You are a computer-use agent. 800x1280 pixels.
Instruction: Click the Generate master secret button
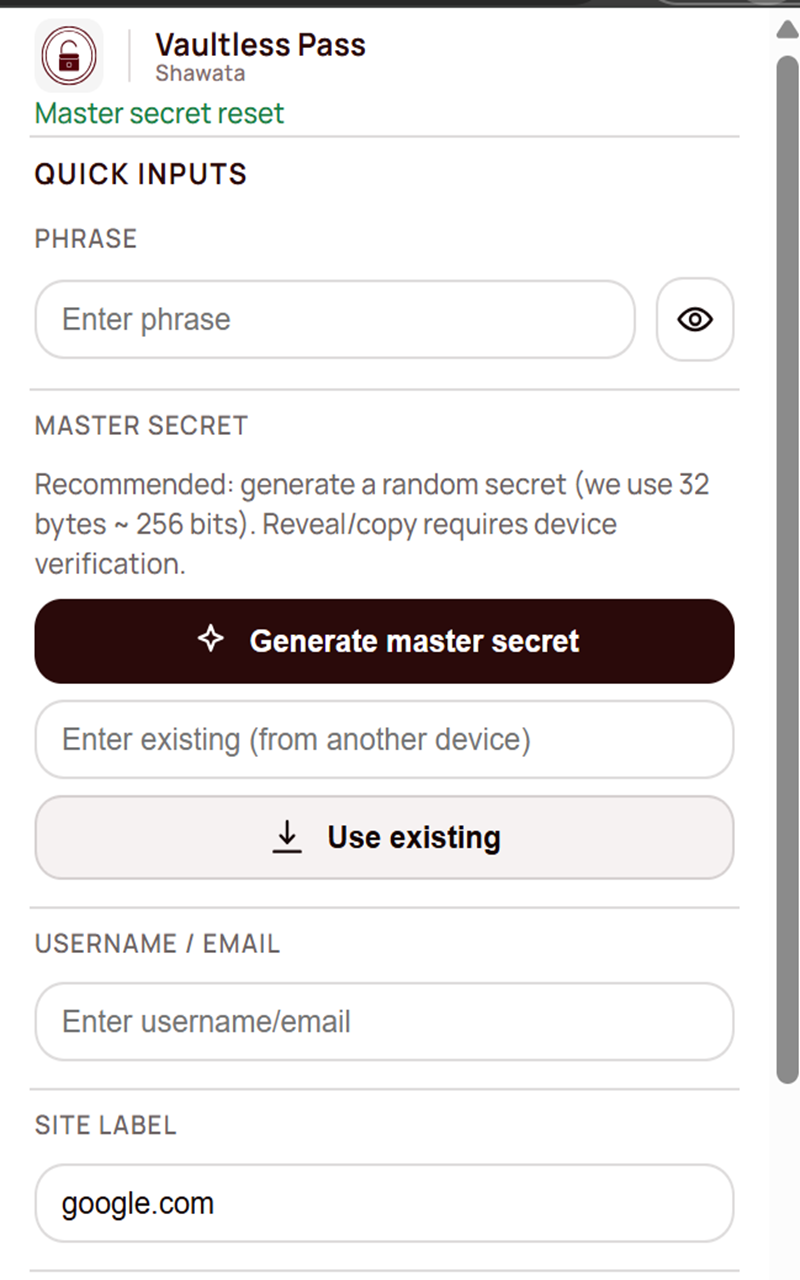384,640
